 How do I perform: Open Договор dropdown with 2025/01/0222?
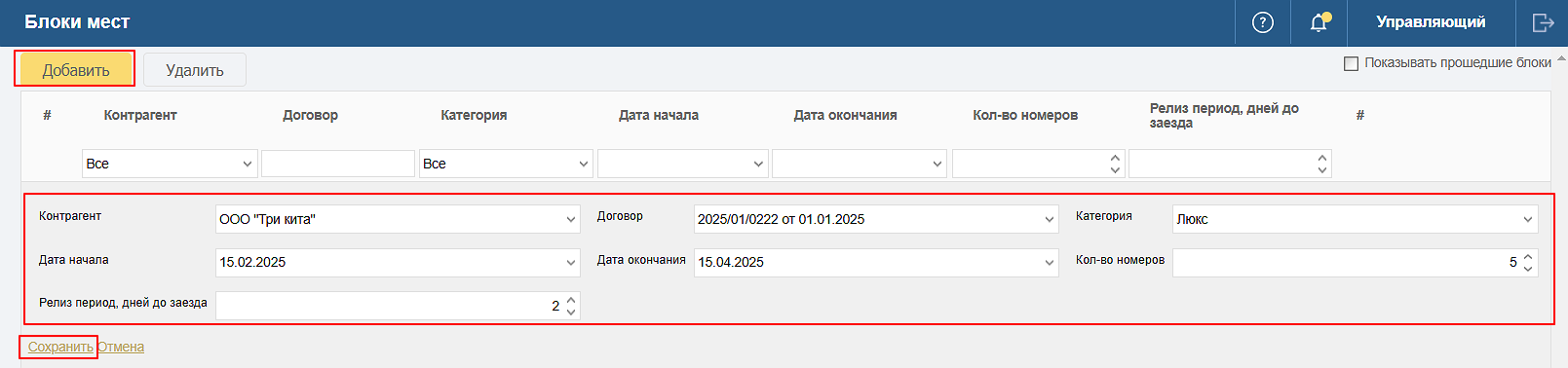click(876, 219)
